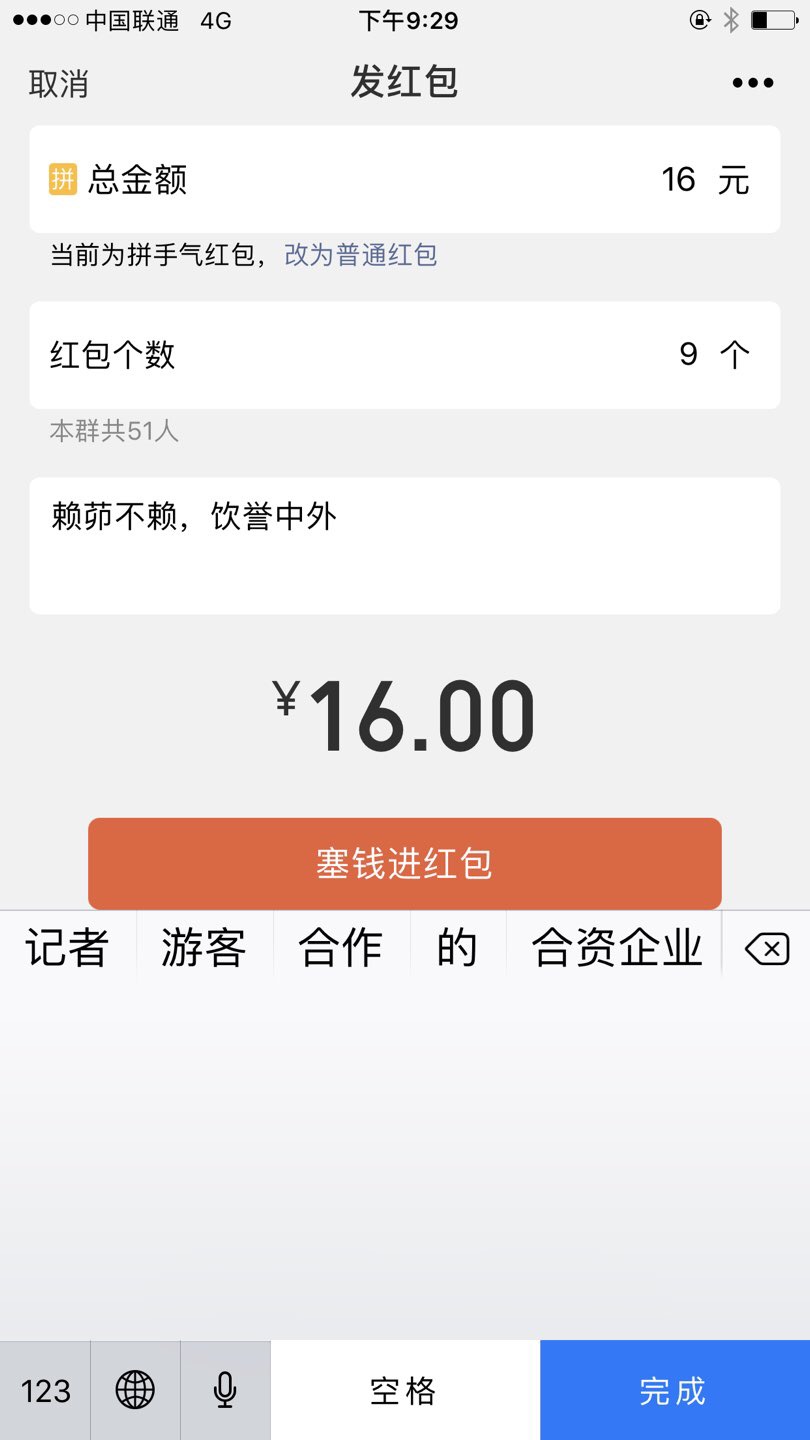Switch to the 123 numeric keyboard

click(46, 1390)
